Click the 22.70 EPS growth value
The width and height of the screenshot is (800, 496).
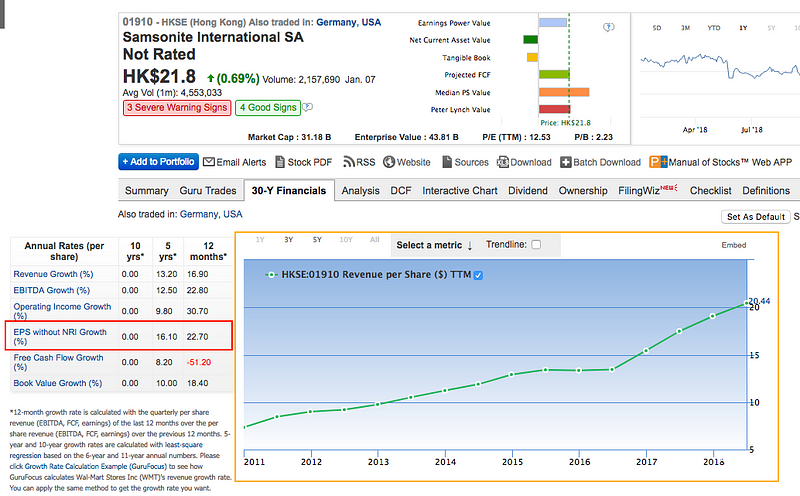coord(197,337)
